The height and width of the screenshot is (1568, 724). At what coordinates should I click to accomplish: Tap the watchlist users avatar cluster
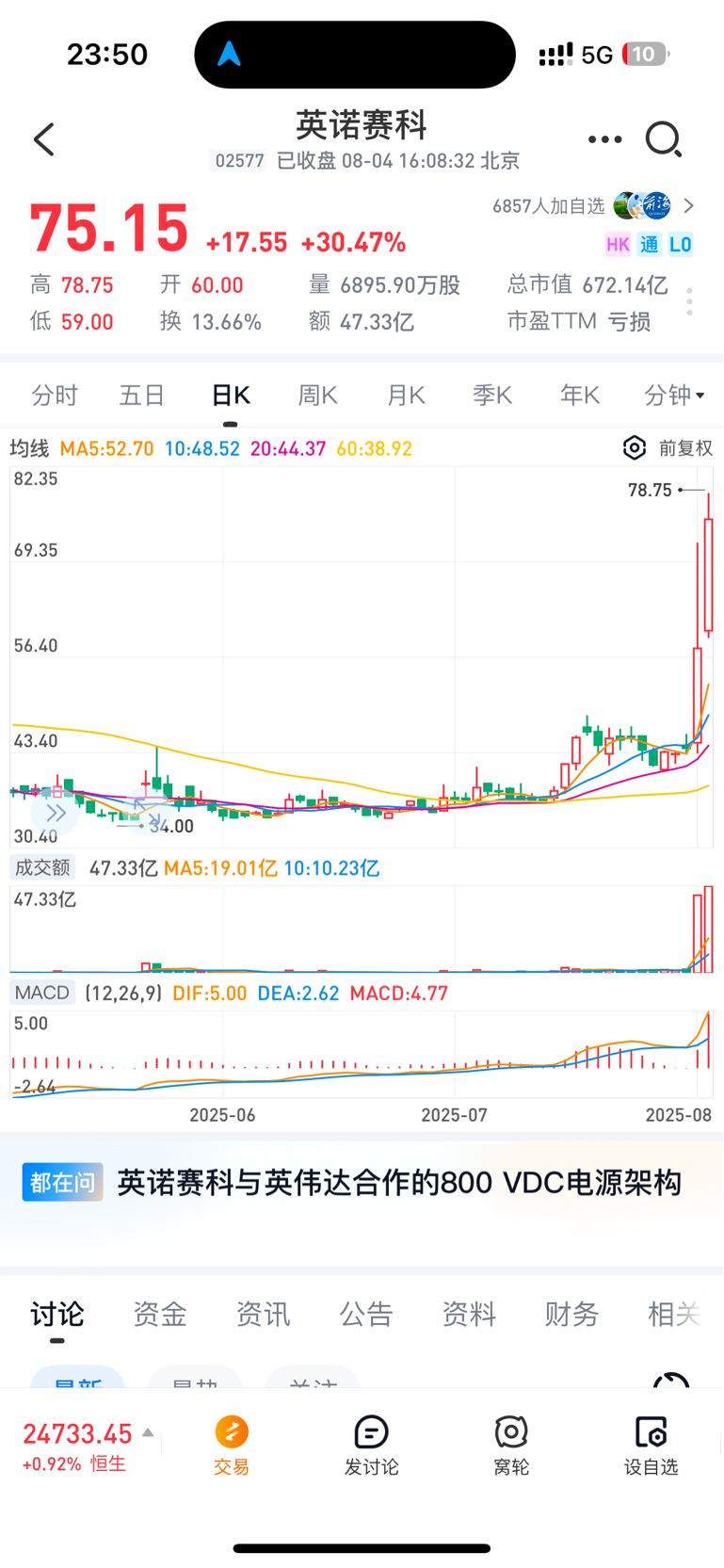(x=642, y=205)
